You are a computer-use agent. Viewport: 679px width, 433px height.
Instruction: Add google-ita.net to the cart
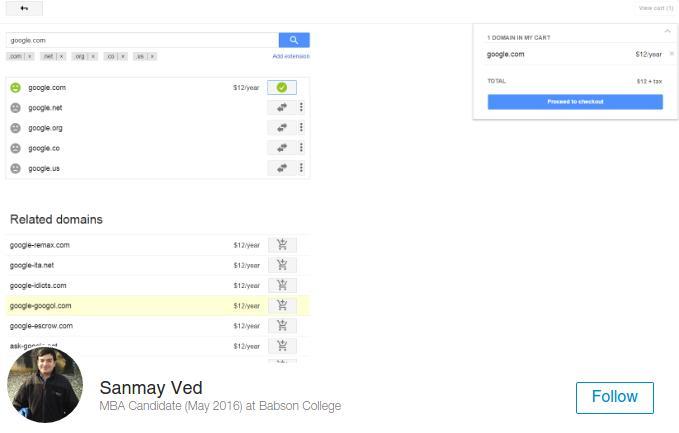click(282, 265)
